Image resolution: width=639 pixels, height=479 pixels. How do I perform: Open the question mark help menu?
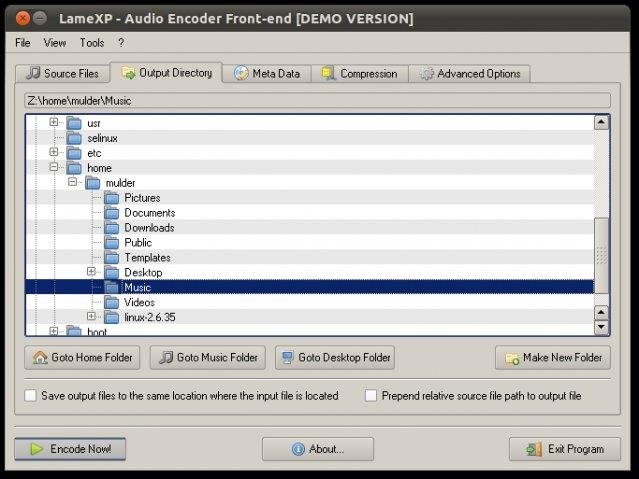click(x=121, y=42)
